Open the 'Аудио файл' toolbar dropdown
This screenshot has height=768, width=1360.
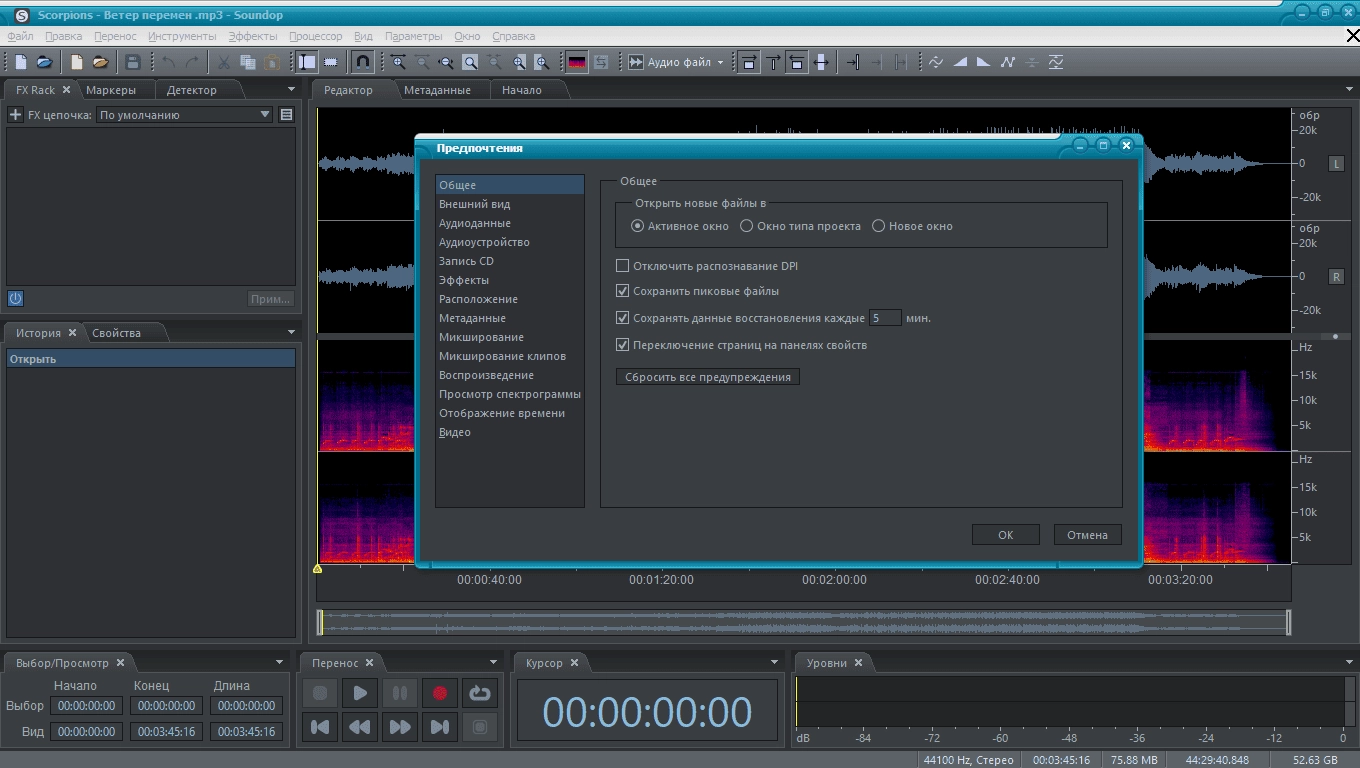pos(676,62)
